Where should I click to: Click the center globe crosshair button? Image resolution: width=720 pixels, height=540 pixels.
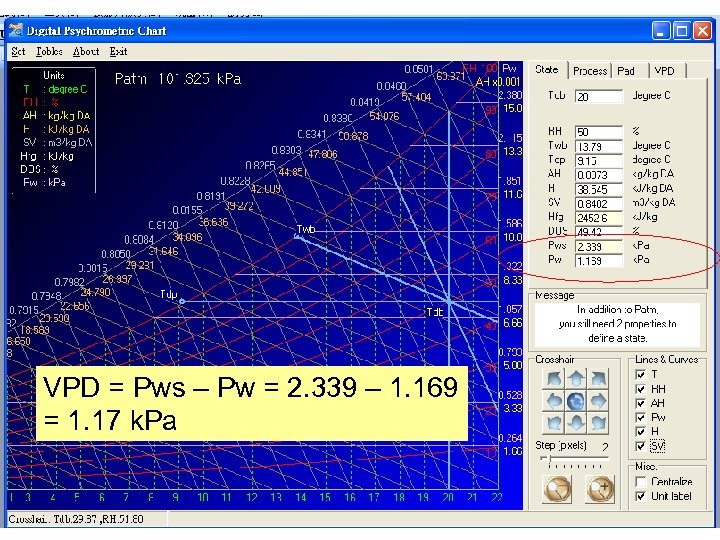(575, 401)
